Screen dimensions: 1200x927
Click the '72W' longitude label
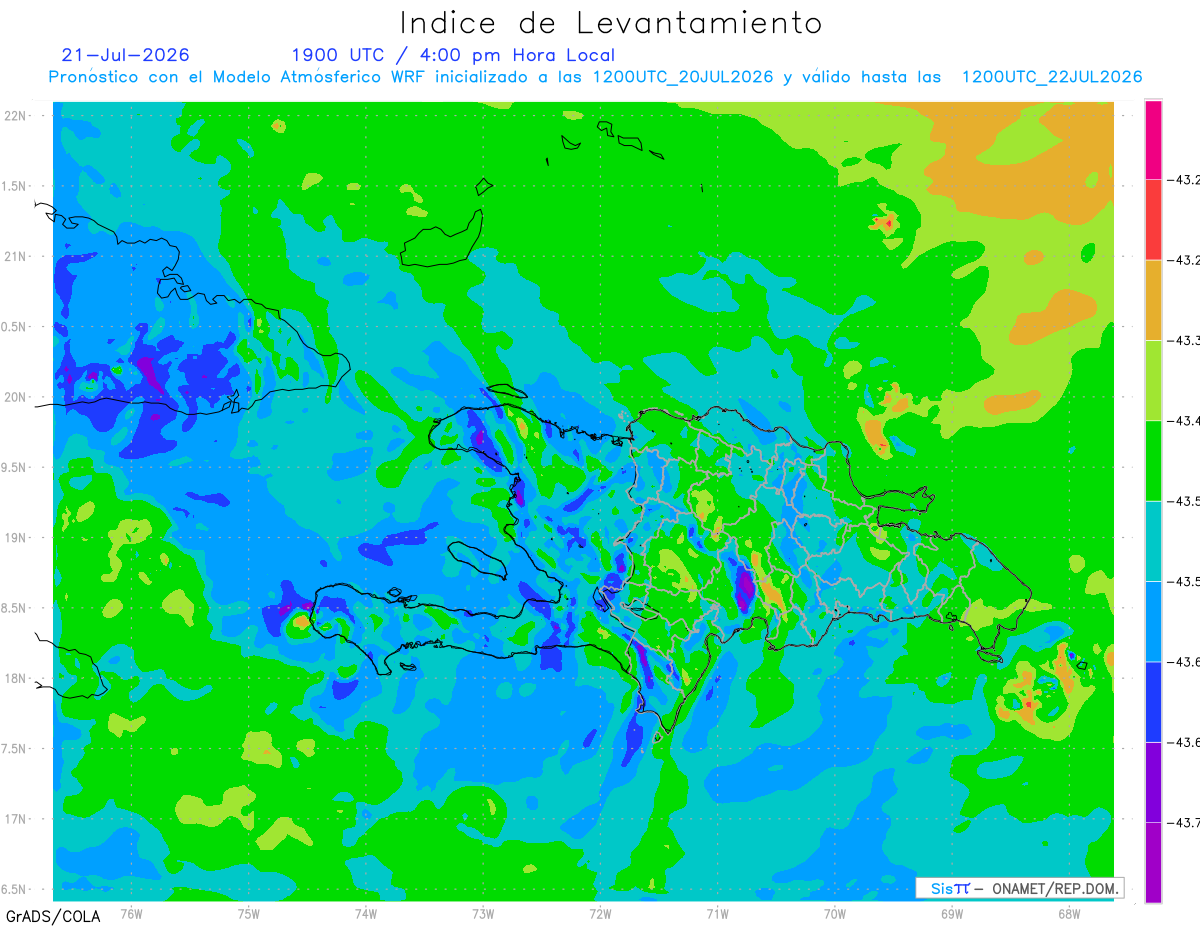coord(600,913)
